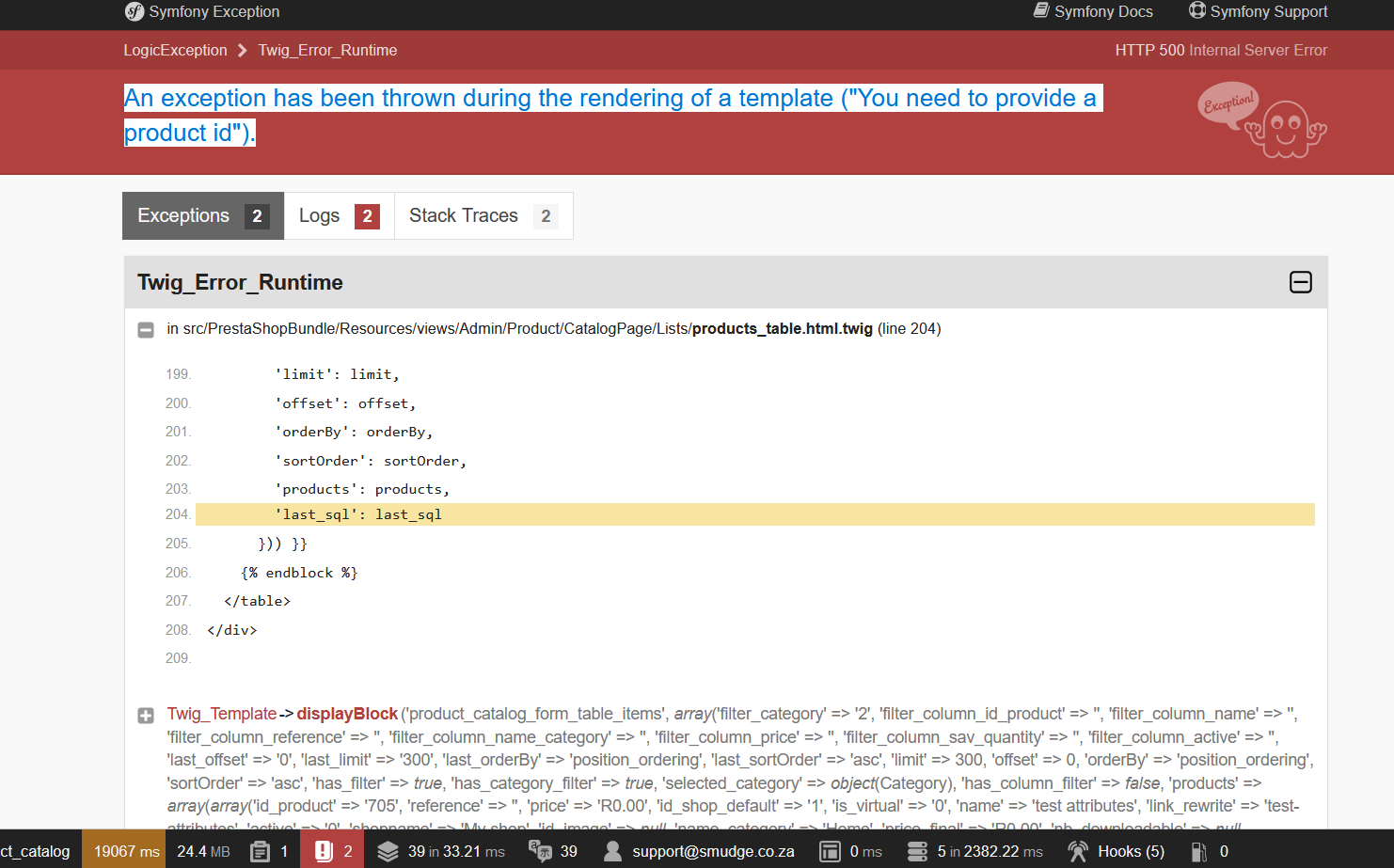Select the exception message heading text
Image resolution: width=1394 pixels, height=868 pixels.
click(x=611, y=116)
